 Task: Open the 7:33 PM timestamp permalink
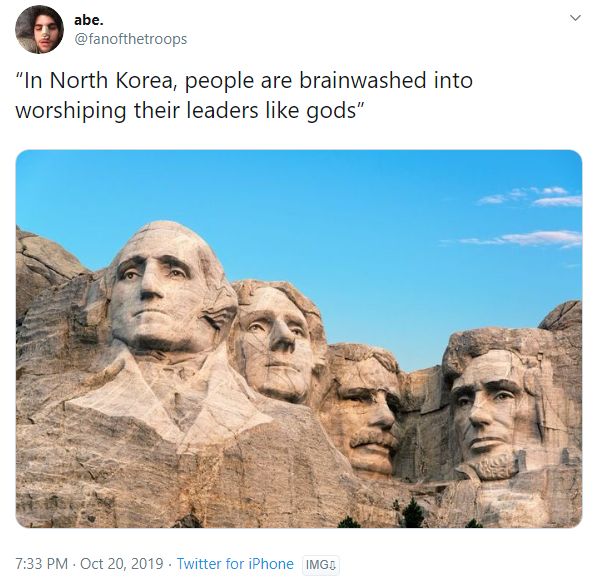coord(41,564)
